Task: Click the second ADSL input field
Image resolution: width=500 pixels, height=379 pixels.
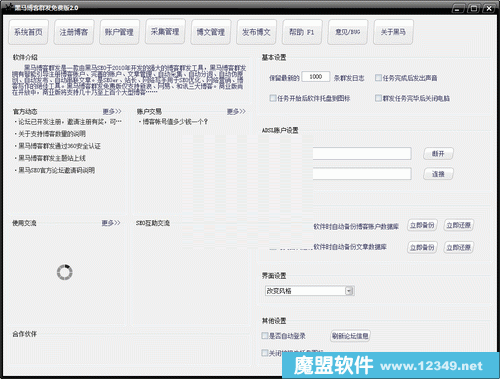Action: point(362,174)
